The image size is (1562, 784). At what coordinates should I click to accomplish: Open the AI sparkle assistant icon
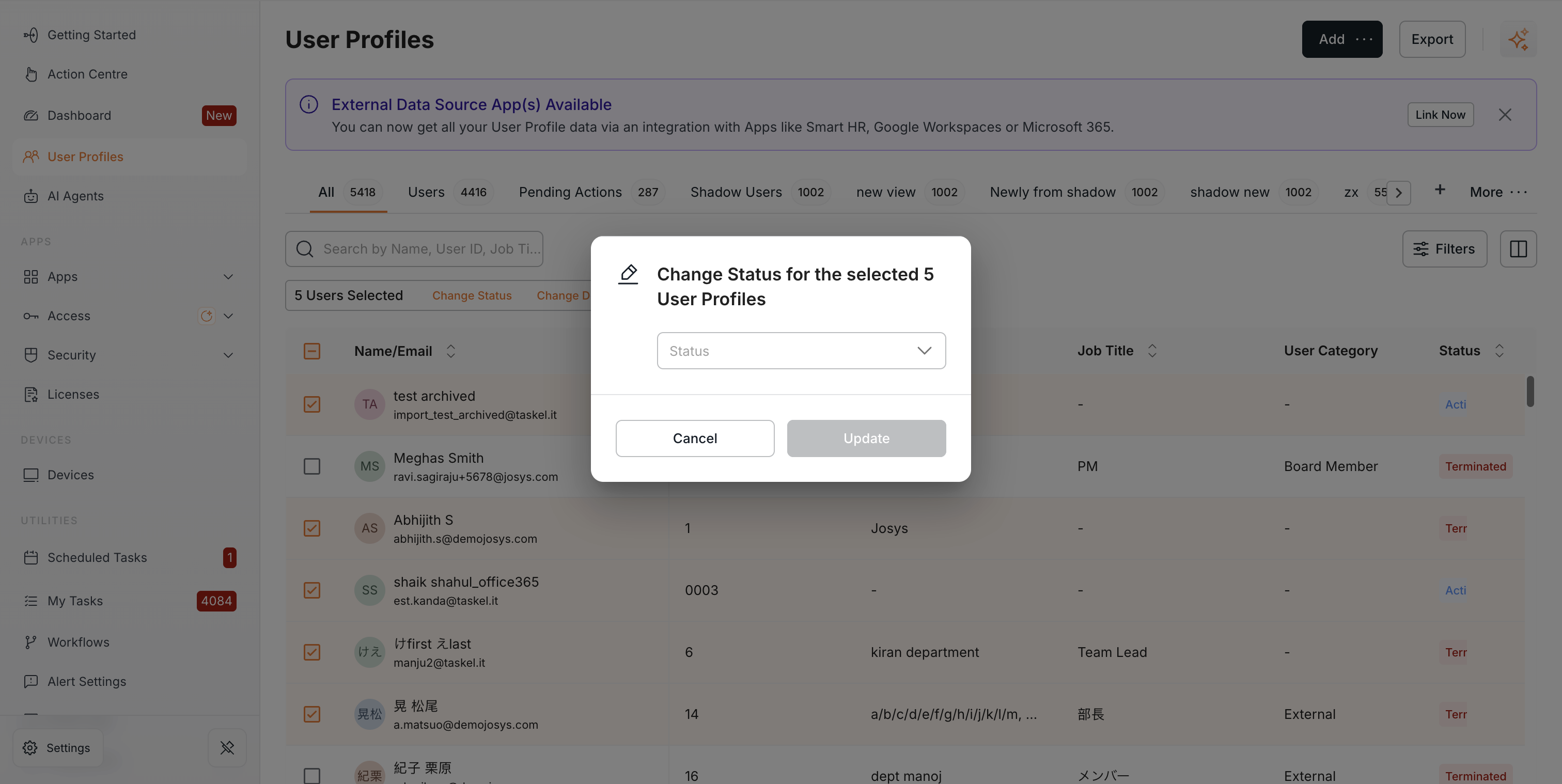(1518, 39)
